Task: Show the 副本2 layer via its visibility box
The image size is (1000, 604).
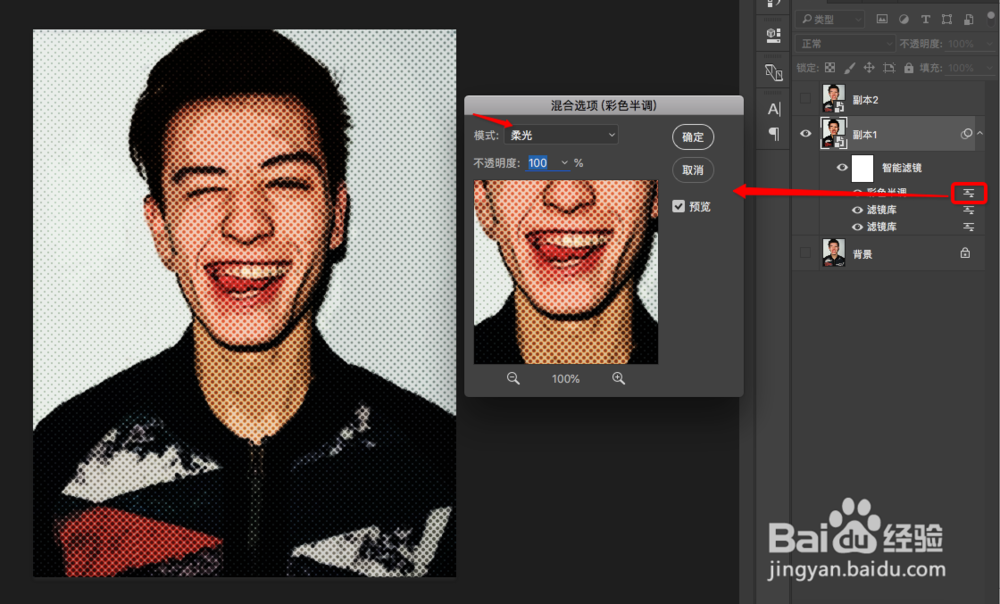Action: (805, 99)
